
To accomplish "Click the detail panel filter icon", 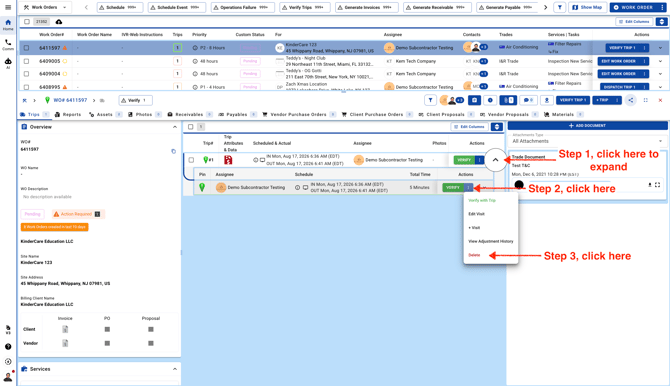I will tap(430, 100).
